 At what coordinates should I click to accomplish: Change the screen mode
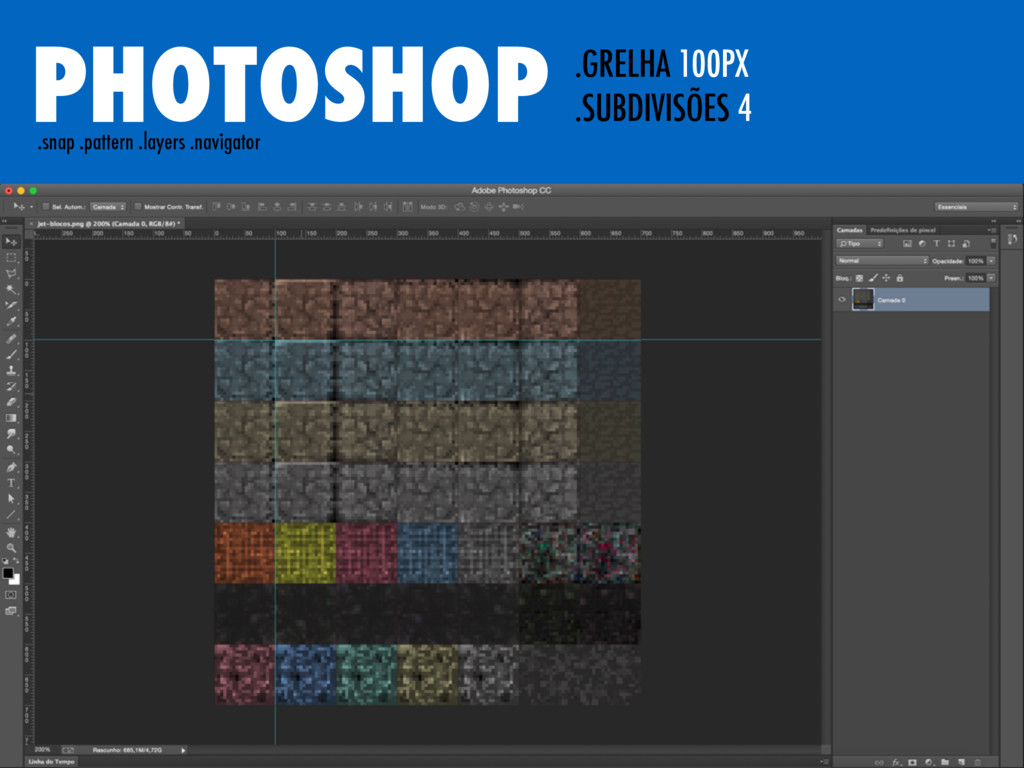pos(11,611)
